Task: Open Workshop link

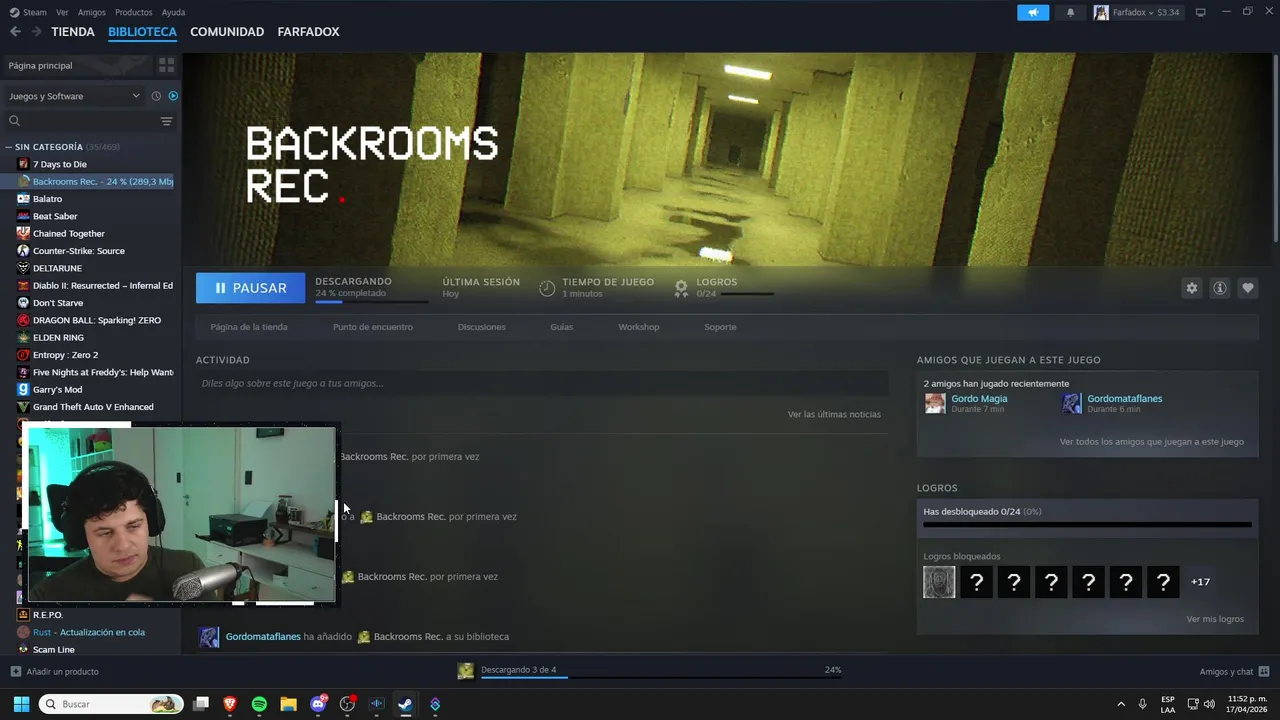Action: point(638,327)
